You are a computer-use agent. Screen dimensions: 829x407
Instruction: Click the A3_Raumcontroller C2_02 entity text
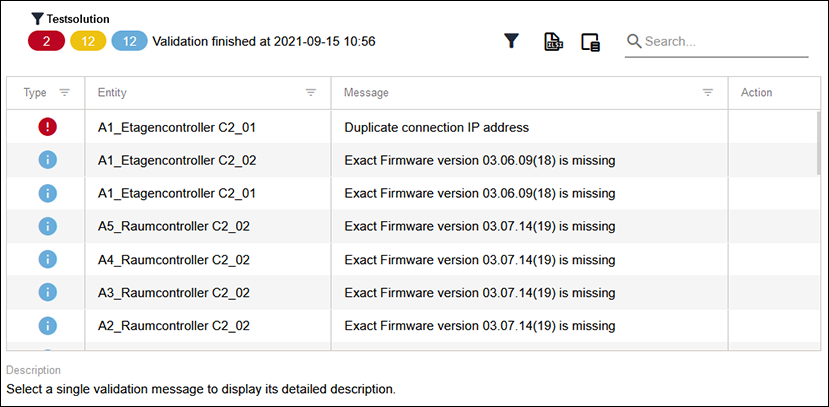coord(174,293)
